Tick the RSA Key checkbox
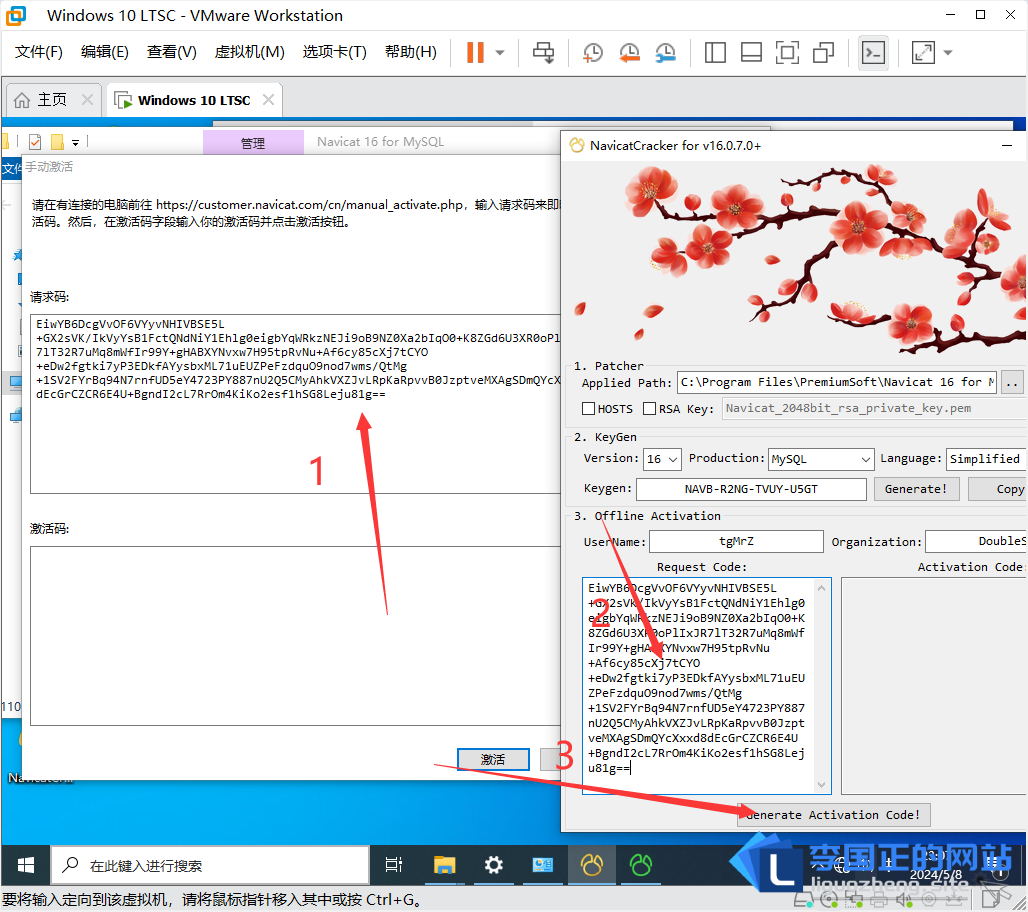The image size is (1028, 912). pos(650,408)
